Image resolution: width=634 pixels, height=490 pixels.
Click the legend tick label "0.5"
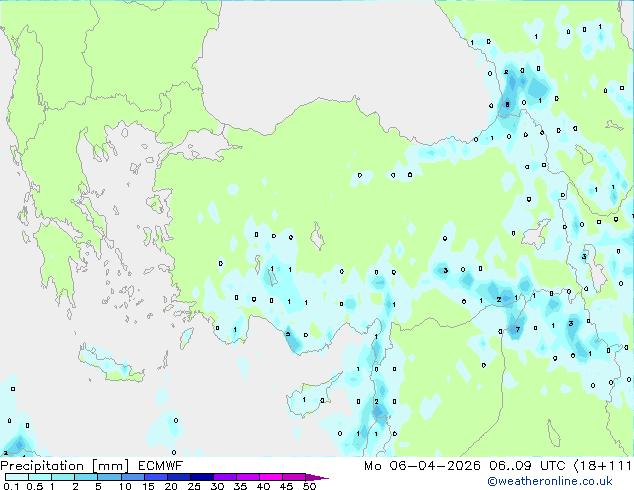[x=35, y=486]
